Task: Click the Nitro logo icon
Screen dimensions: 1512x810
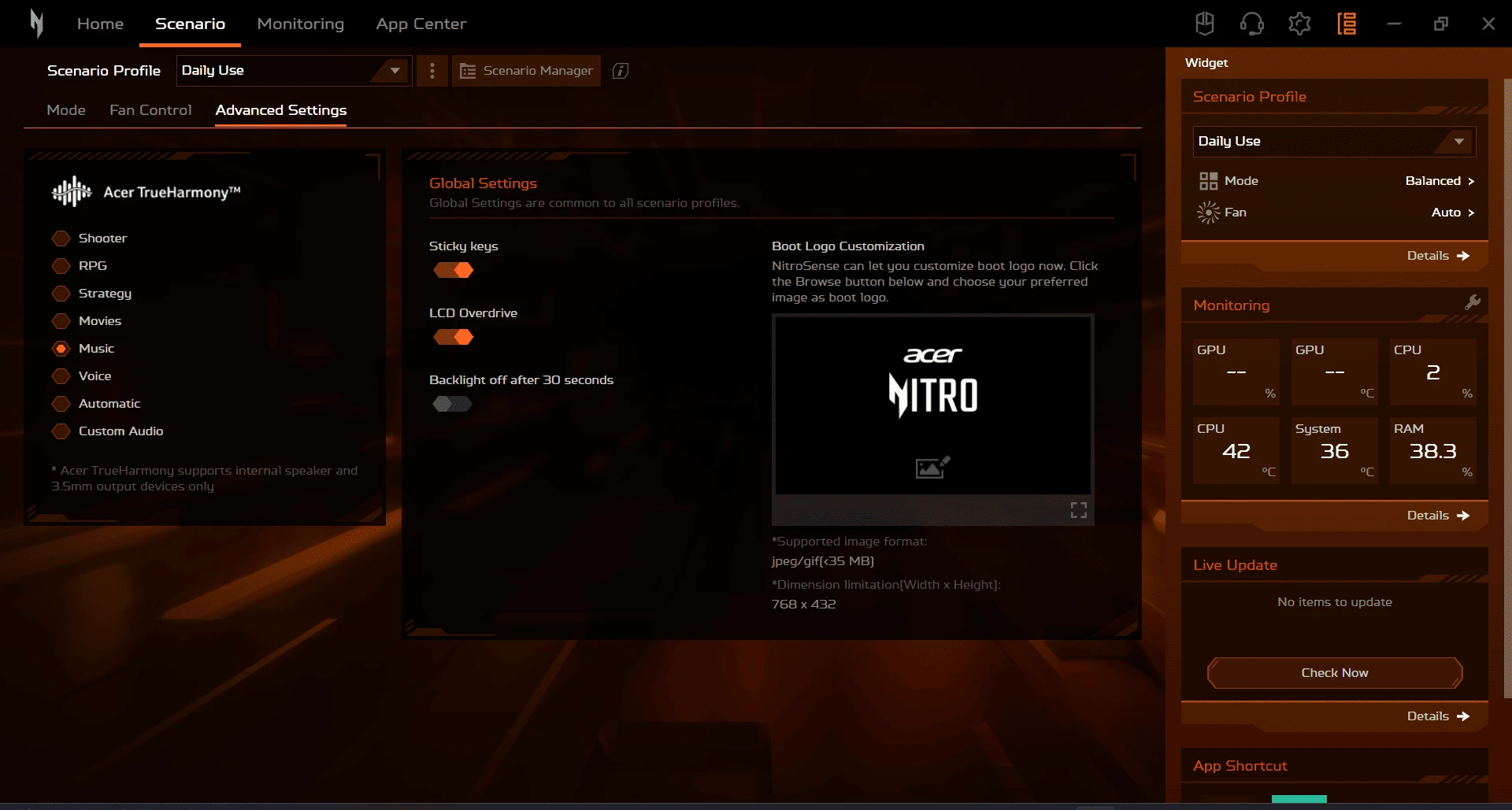Action: pos(36,24)
